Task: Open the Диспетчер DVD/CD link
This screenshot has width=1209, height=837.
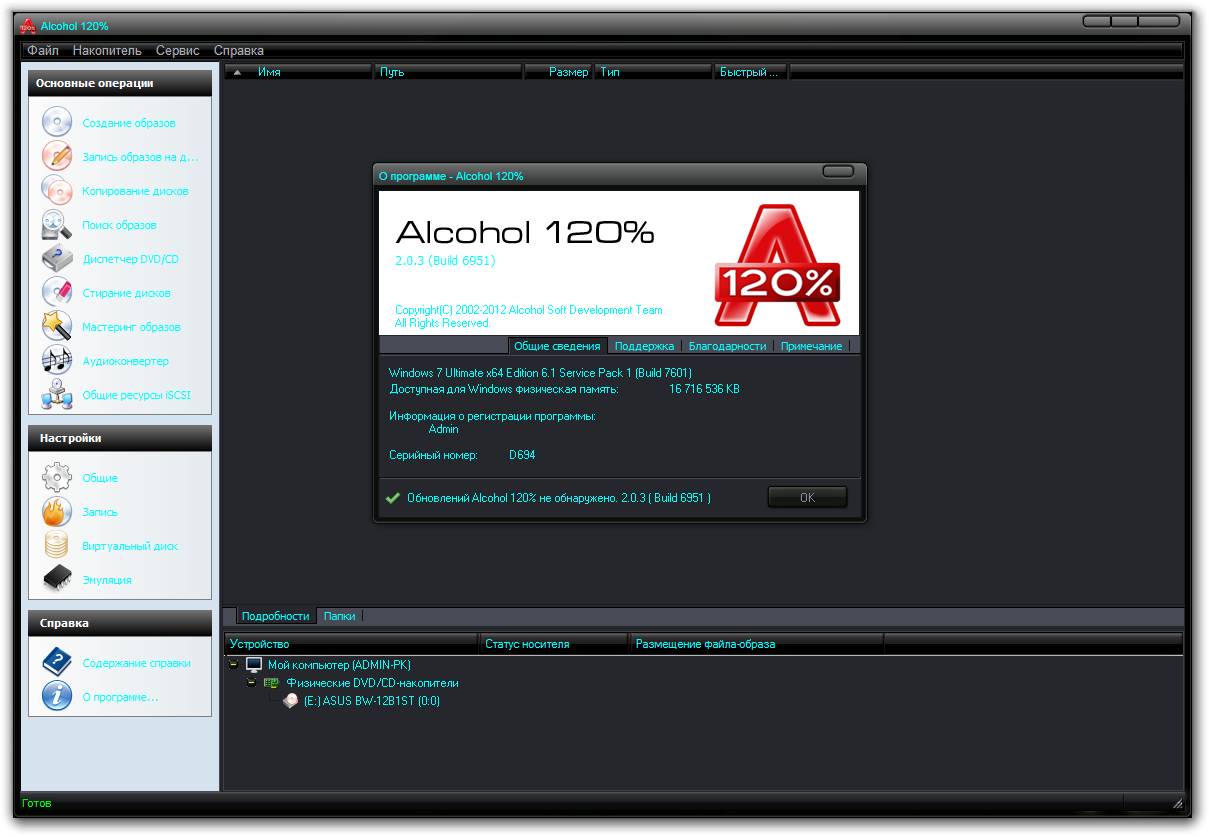Action: [x=130, y=259]
